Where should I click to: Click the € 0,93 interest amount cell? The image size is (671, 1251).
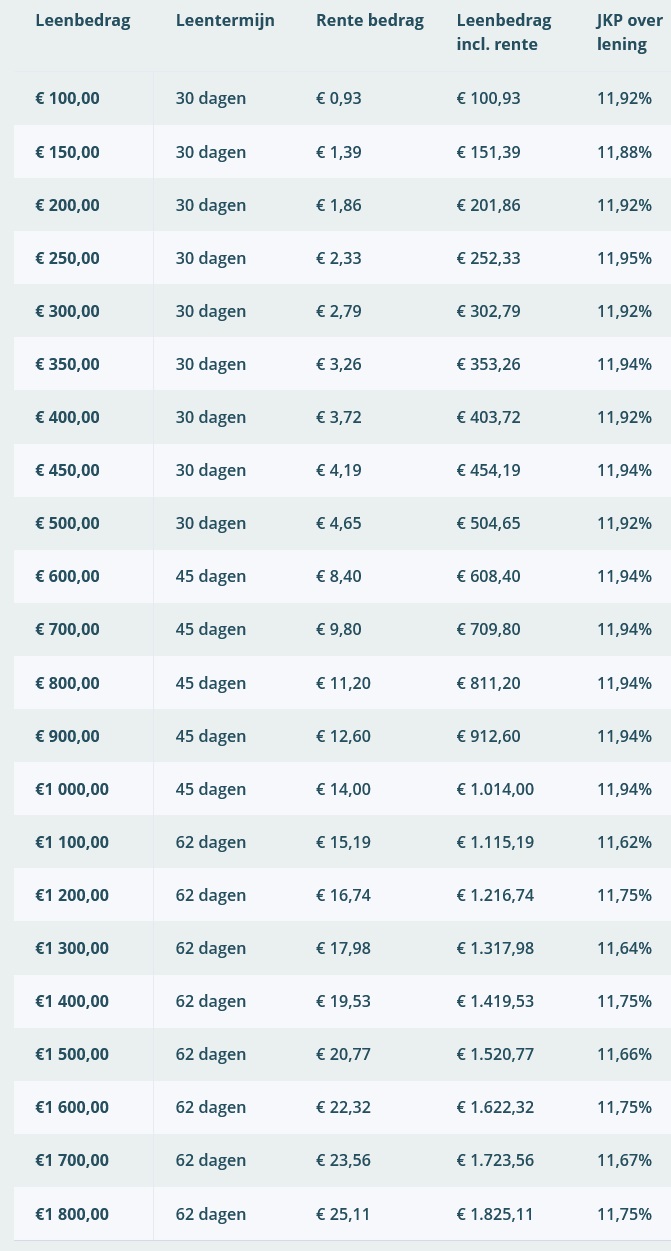(x=339, y=98)
